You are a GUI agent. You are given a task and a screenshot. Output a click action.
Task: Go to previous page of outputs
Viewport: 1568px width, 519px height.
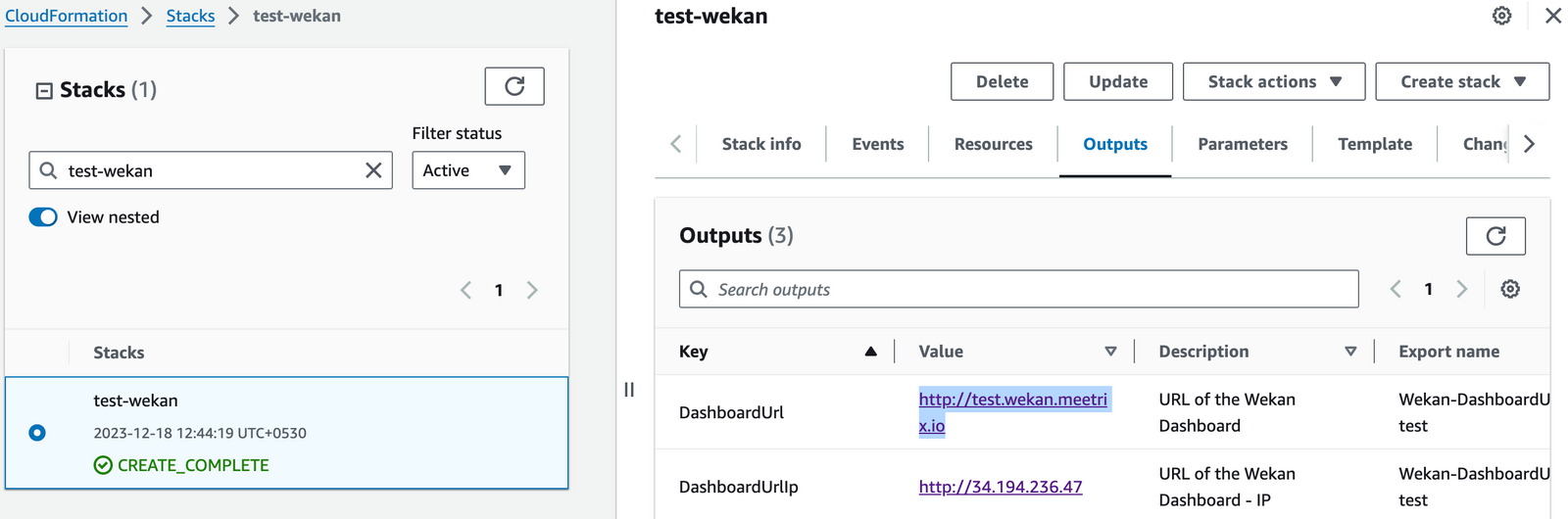click(x=1396, y=289)
